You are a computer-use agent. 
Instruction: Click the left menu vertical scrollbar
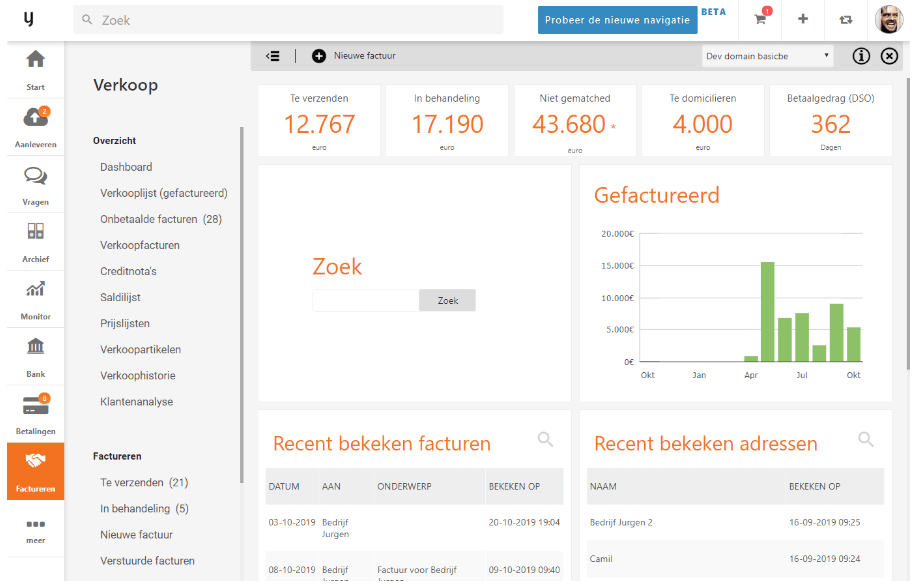[241, 300]
